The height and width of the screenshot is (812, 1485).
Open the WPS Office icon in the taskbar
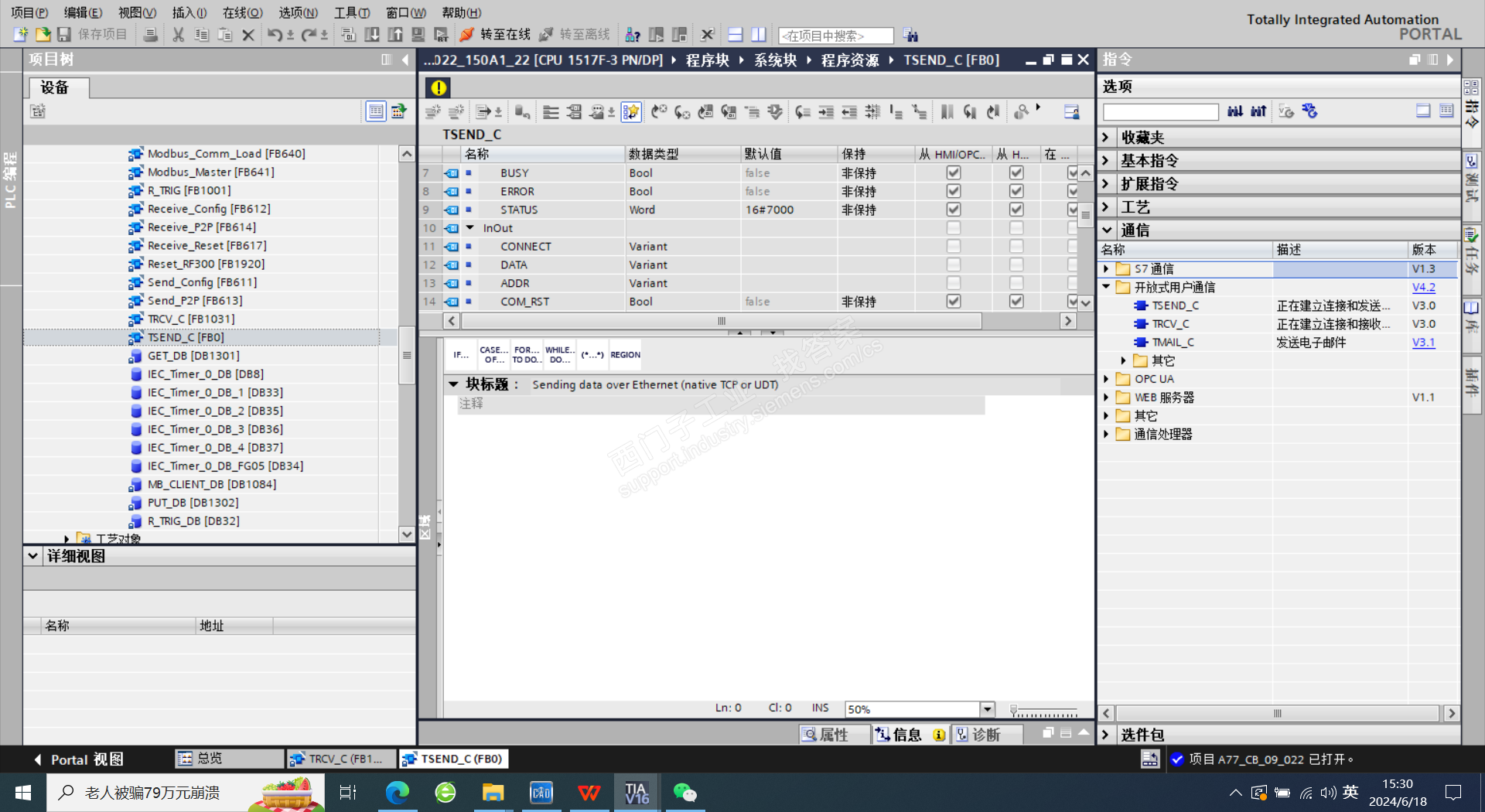[x=589, y=792]
